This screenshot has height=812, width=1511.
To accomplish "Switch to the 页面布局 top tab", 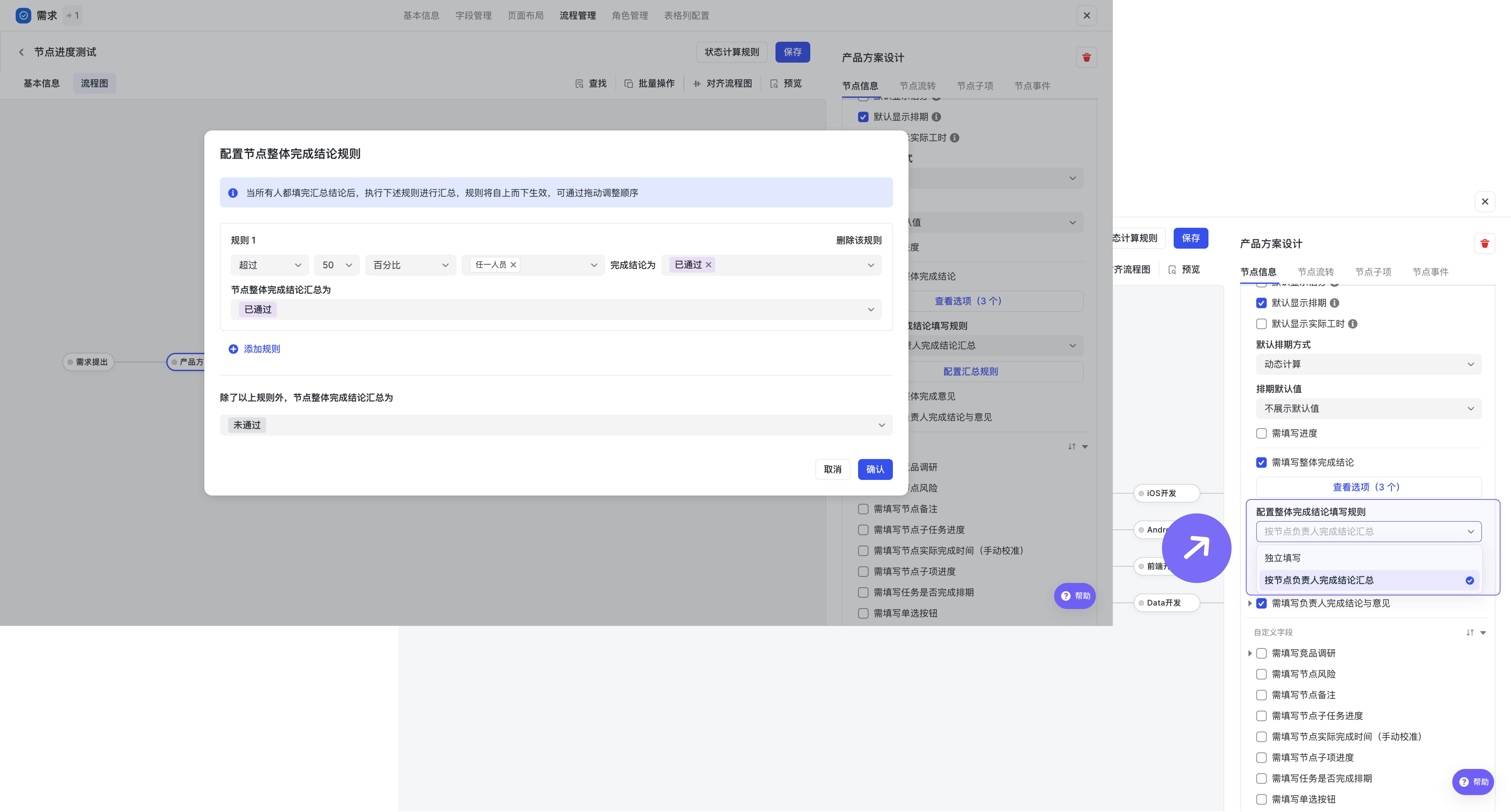I will (x=526, y=16).
